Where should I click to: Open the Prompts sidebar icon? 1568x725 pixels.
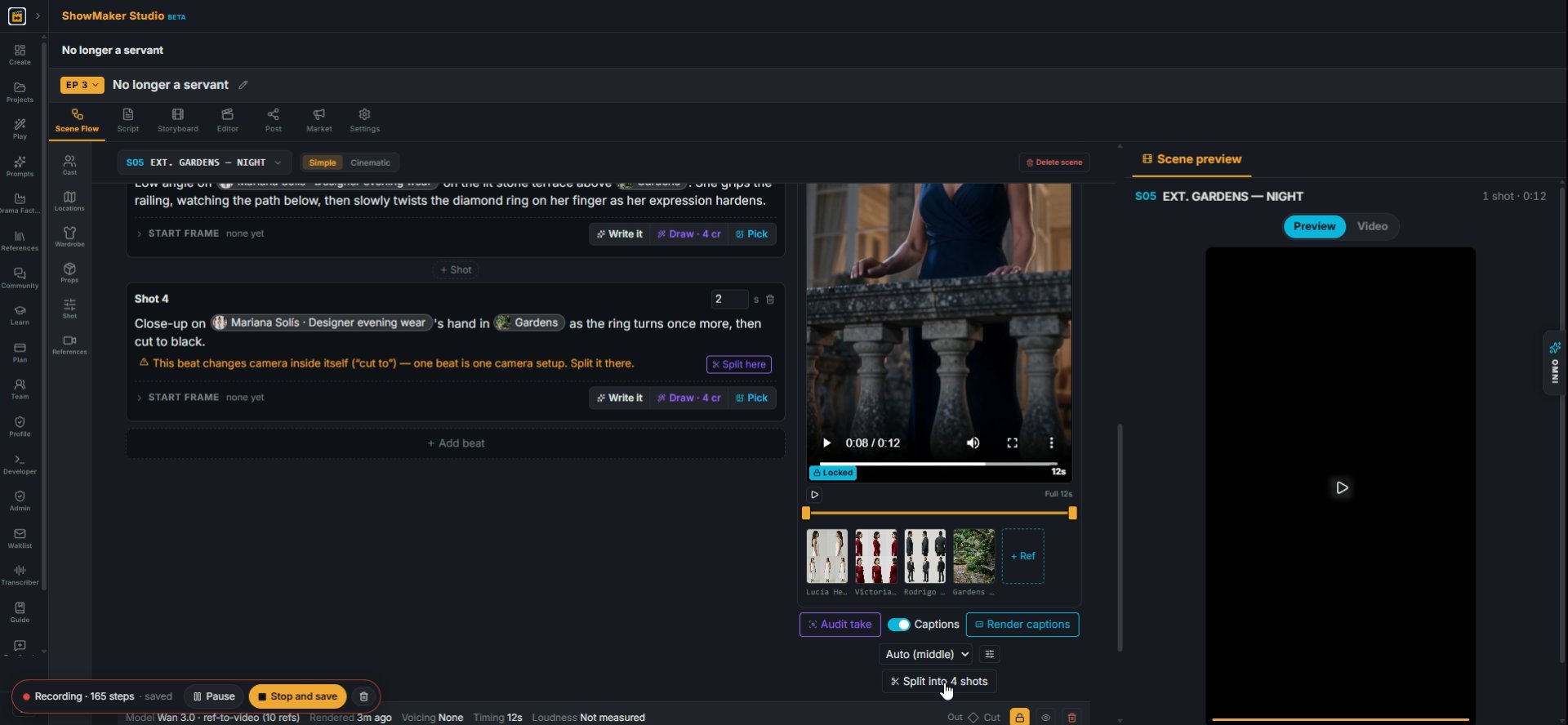coord(20,167)
